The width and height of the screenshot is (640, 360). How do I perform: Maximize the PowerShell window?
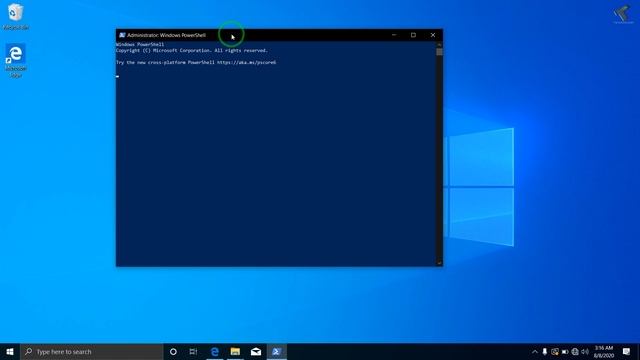click(413, 35)
